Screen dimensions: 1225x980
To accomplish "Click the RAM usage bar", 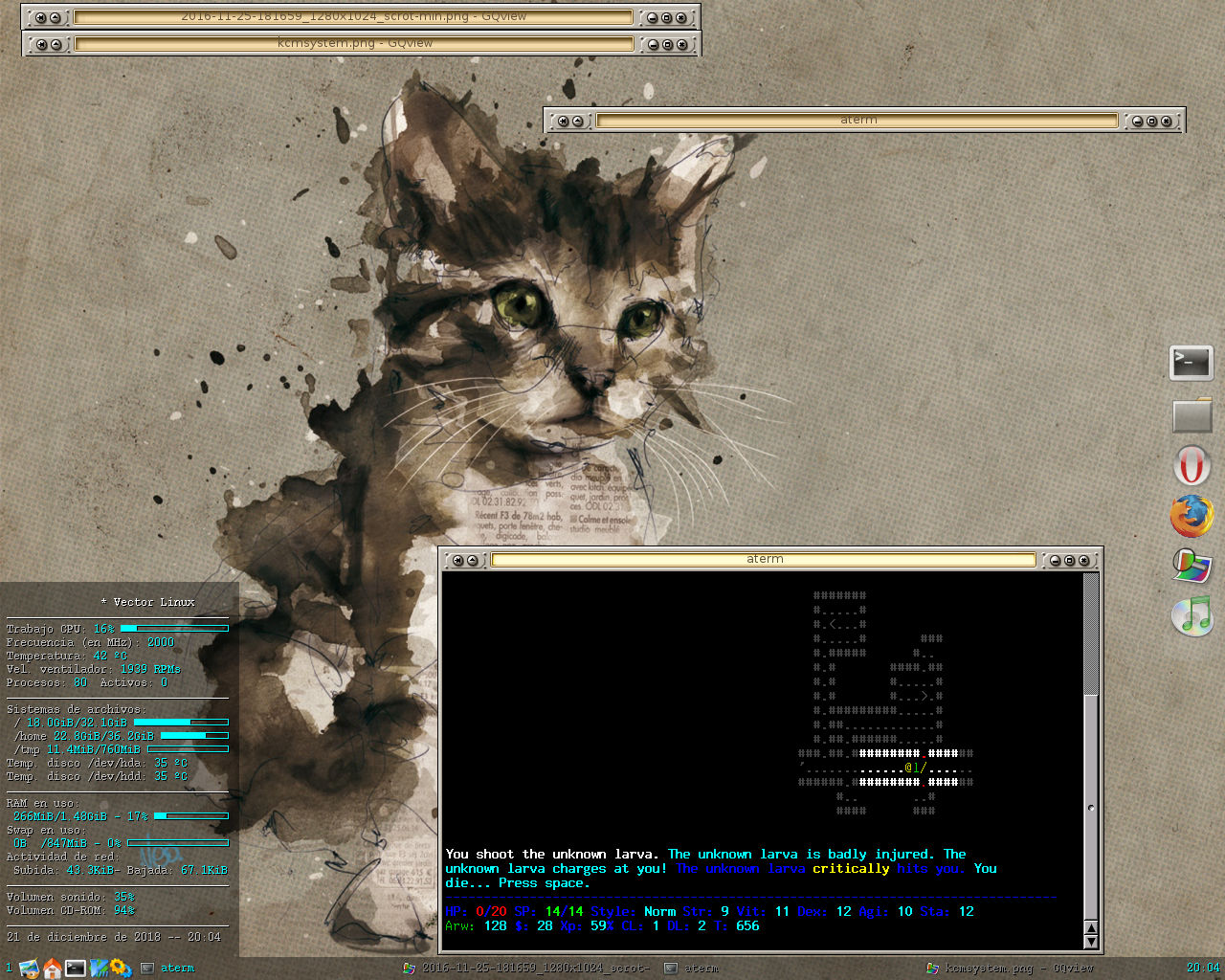I will pyautogui.click(x=191, y=816).
